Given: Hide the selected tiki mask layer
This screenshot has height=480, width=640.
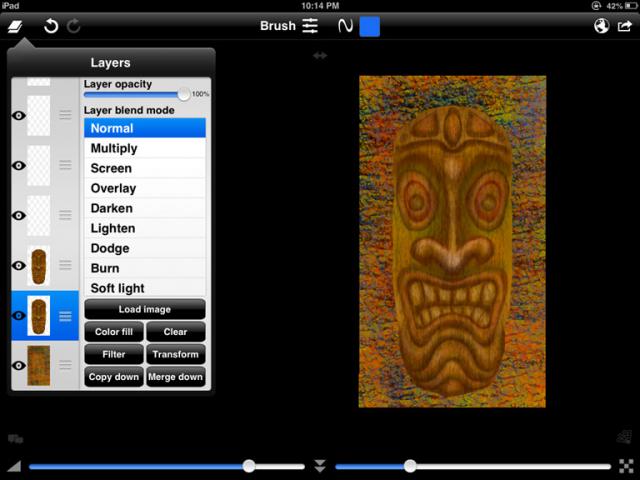Looking at the screenshot, I should 18,316.
